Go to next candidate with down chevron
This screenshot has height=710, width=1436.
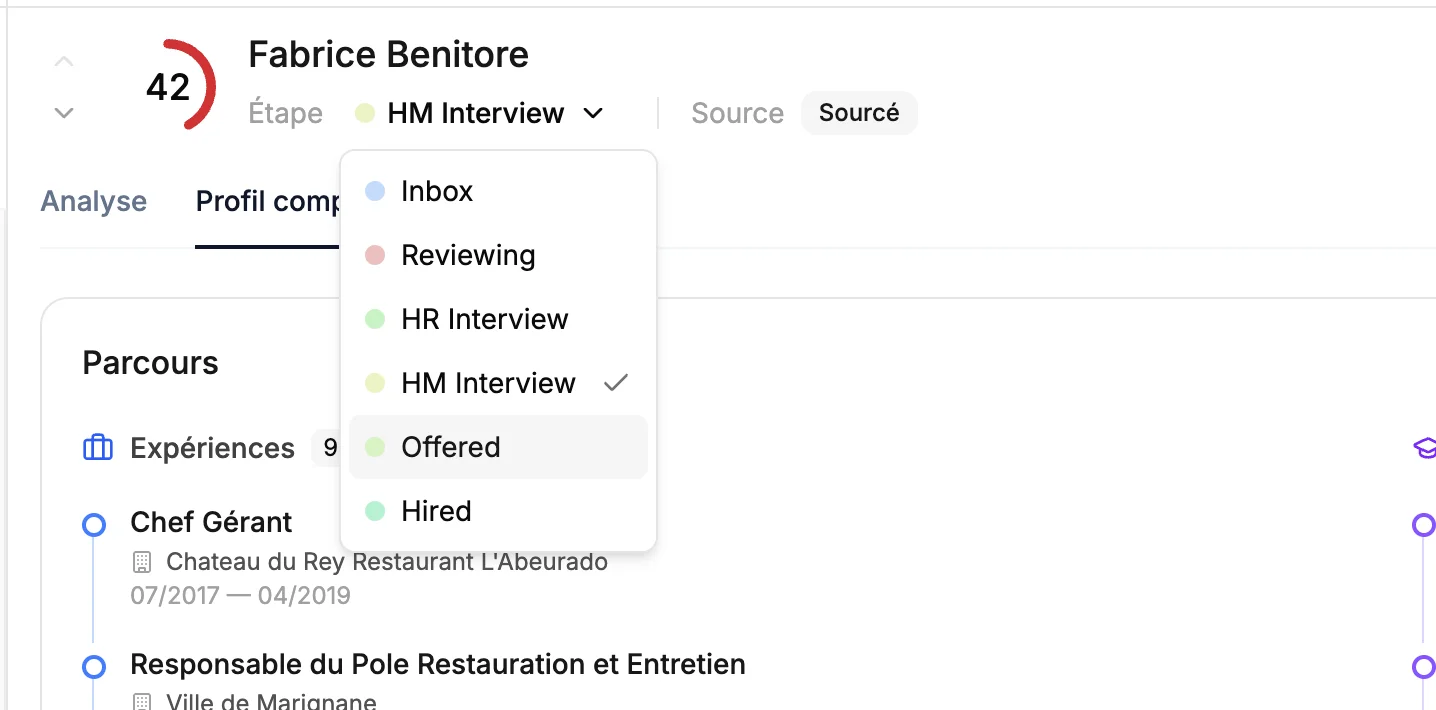click(x=64, y=113)
